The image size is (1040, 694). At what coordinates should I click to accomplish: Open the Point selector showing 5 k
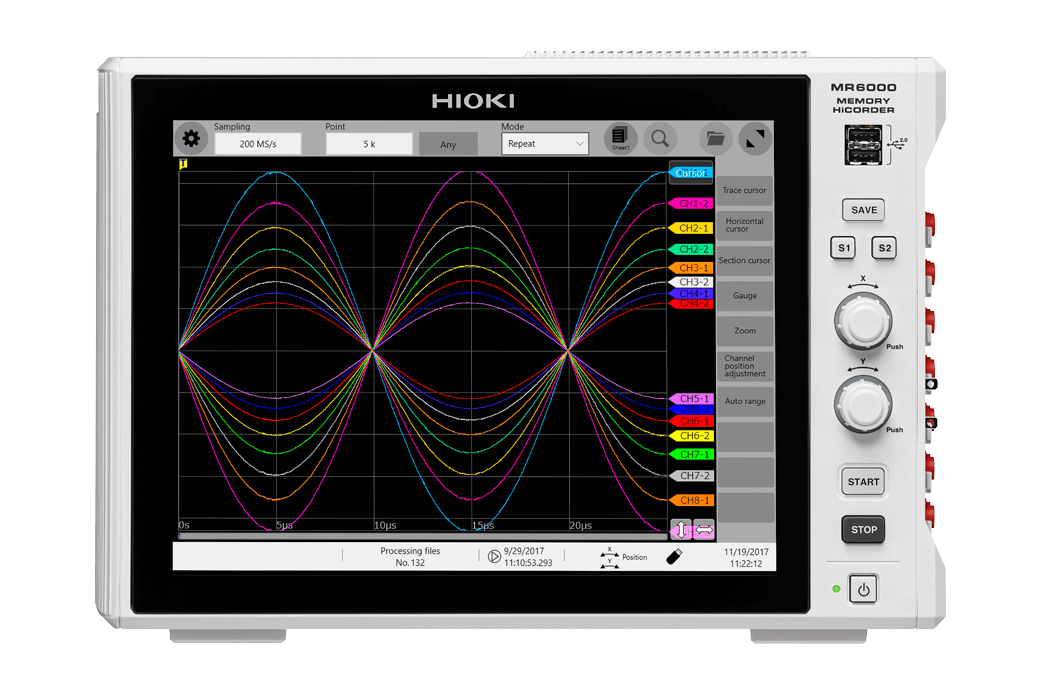coord(368,144)
